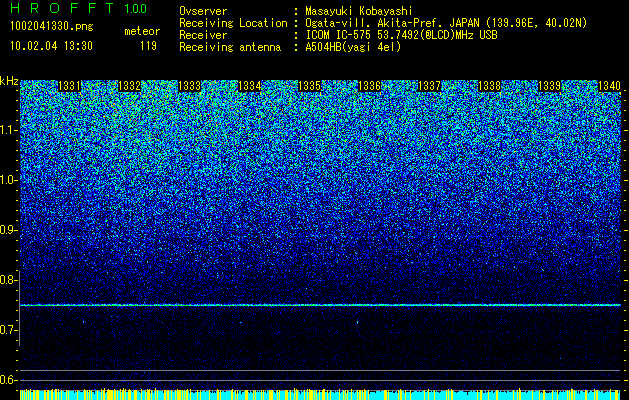Screen dimensions: 629x400
Task: Click the kHz axis unit label
Action: pos(9,81)
